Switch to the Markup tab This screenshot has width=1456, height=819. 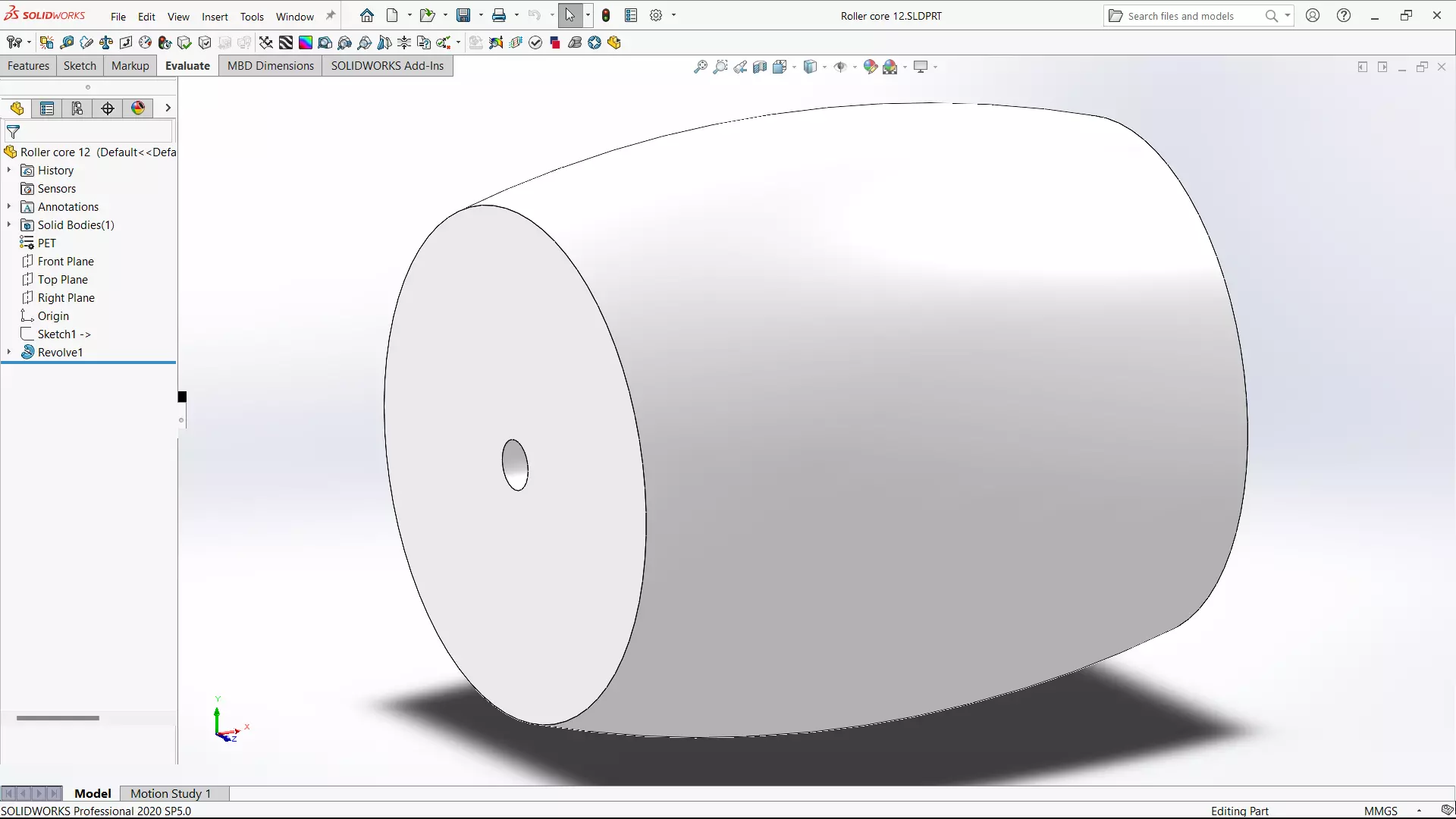click(x=130, y=66)
